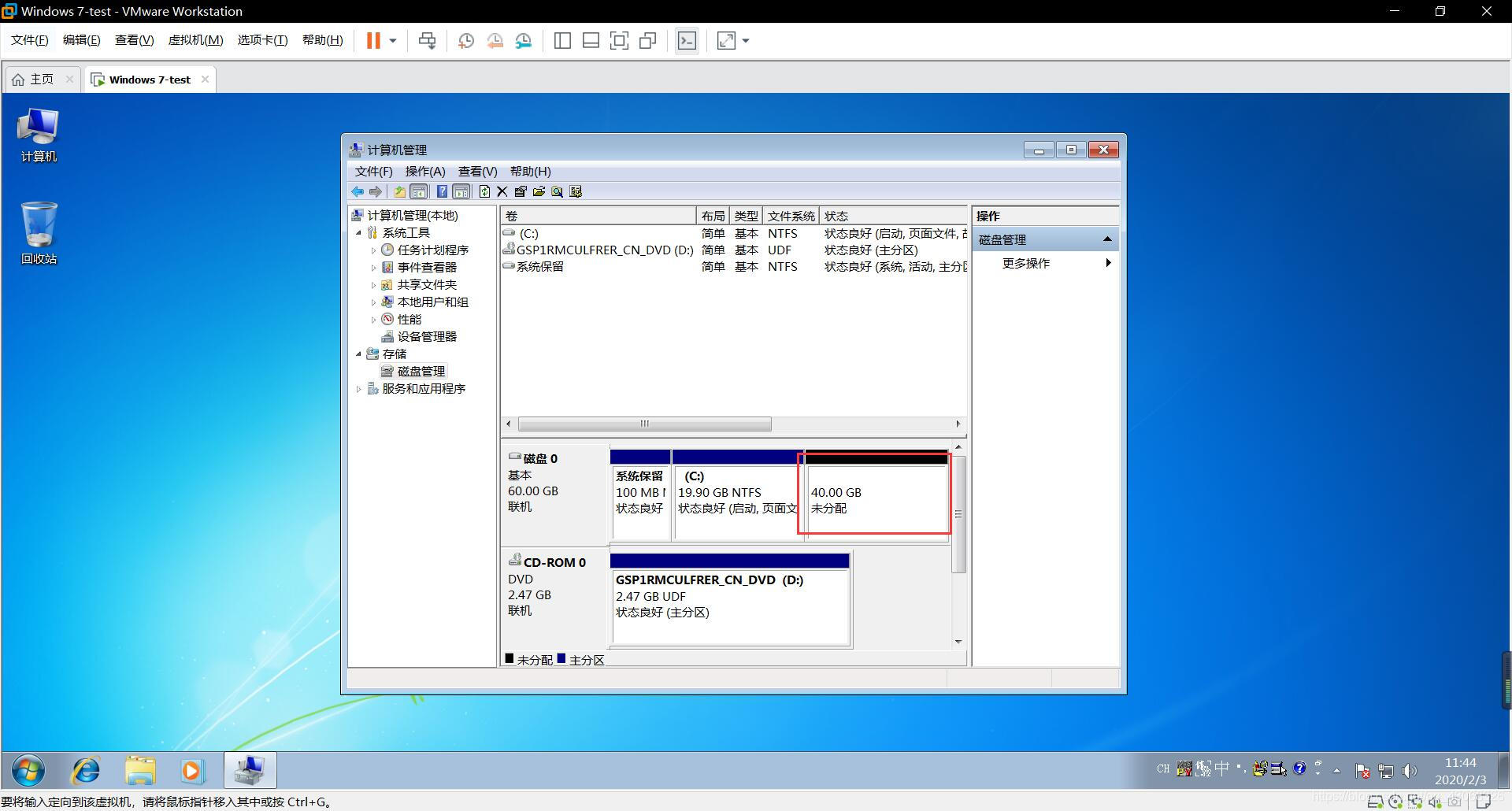Image resolution: width=1512 pixels, height=811 pixels.
Task: Toggle the VMware thumbnail bar view icon
Action: [591, 41]
